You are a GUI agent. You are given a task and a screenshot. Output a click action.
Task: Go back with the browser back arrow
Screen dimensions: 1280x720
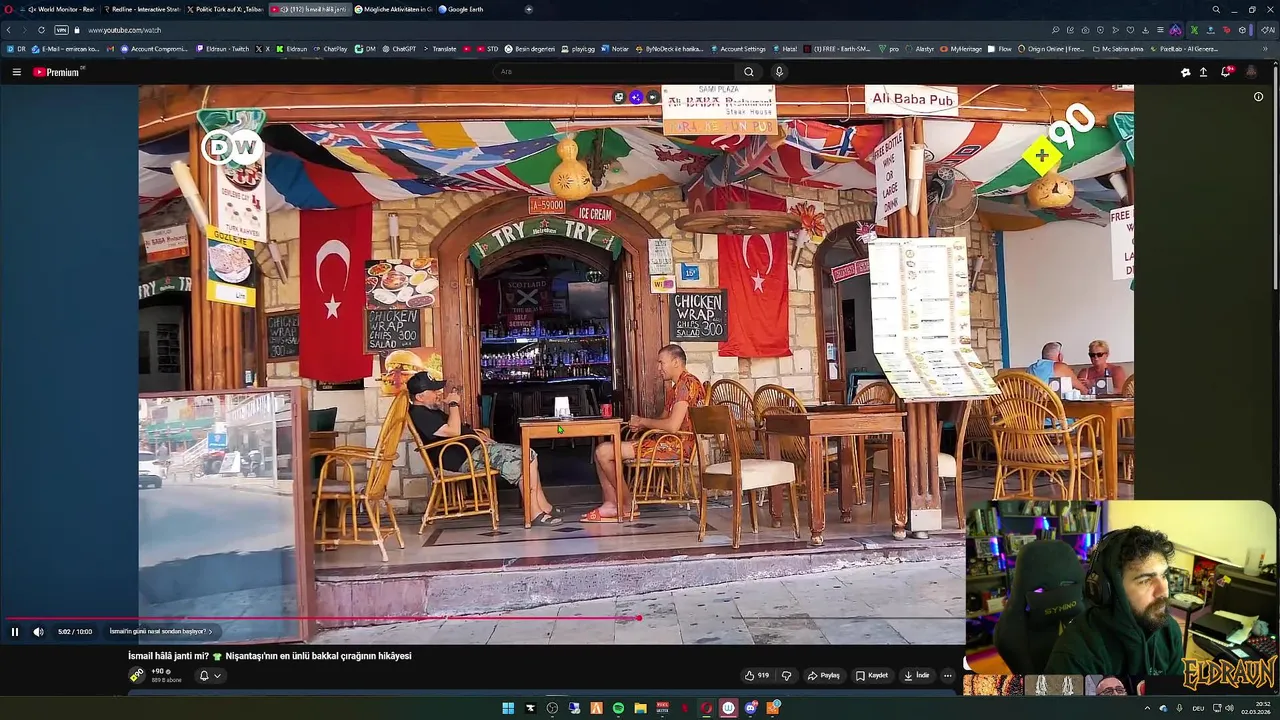pyautogui.click(x=9, y=30)
